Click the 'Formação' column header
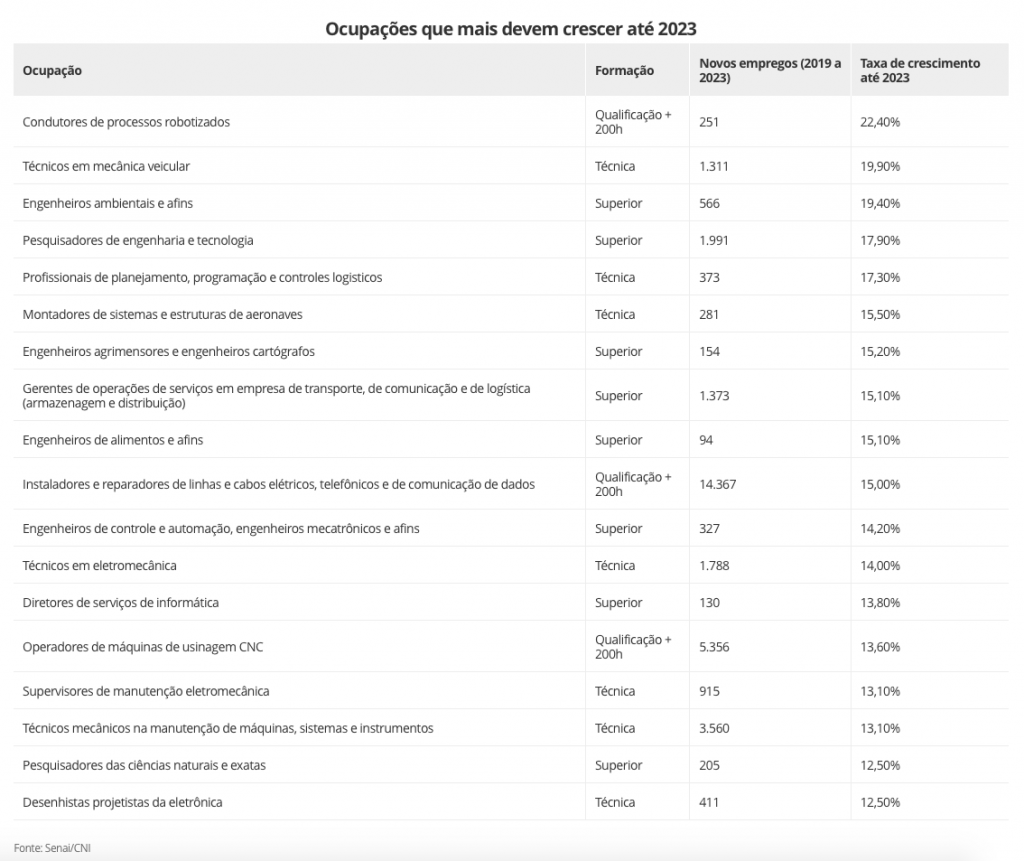Viewport: 1024px width, 861px height. coord(624,71)
